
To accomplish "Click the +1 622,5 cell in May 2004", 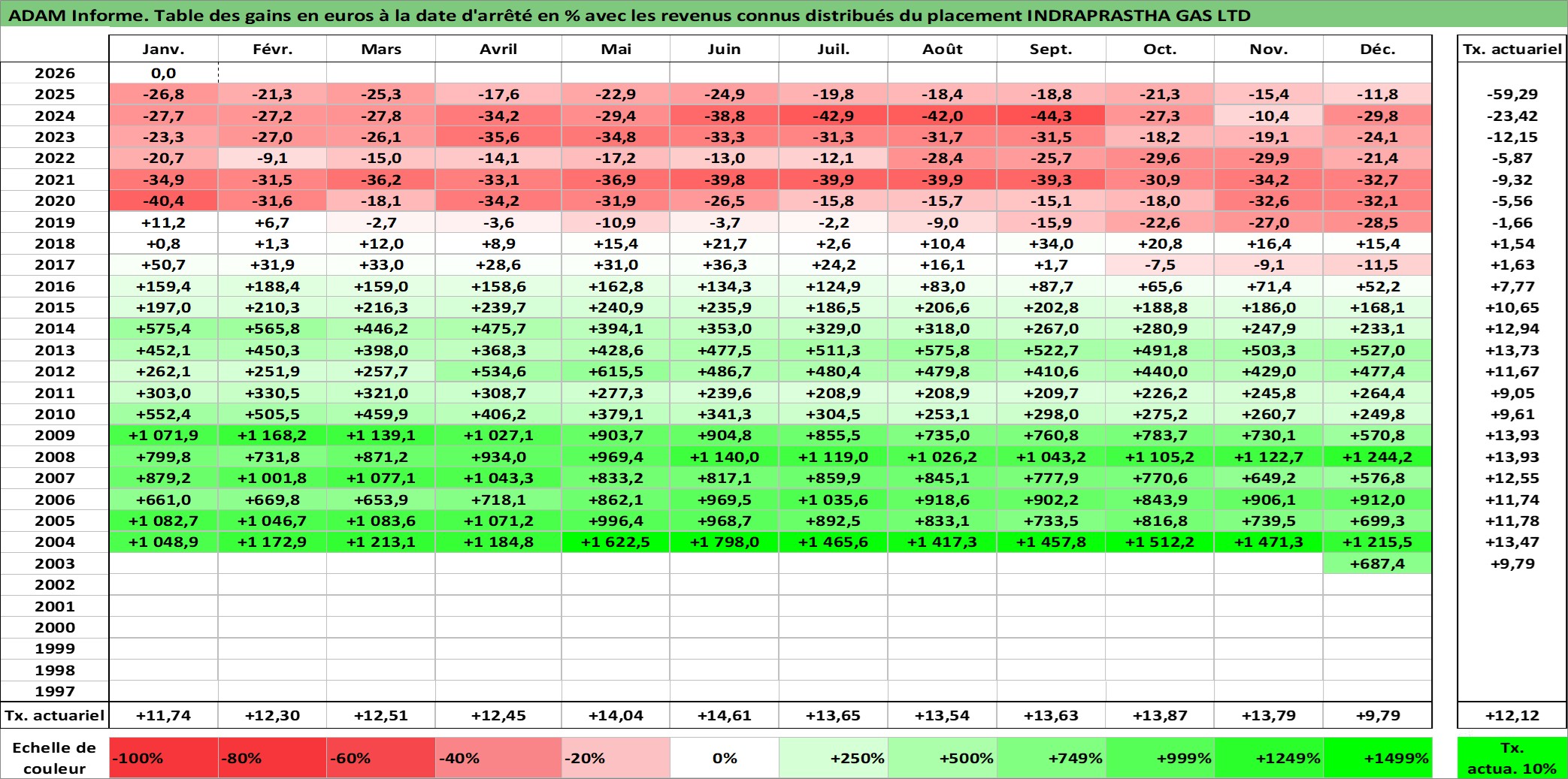I will coord(616,542).
